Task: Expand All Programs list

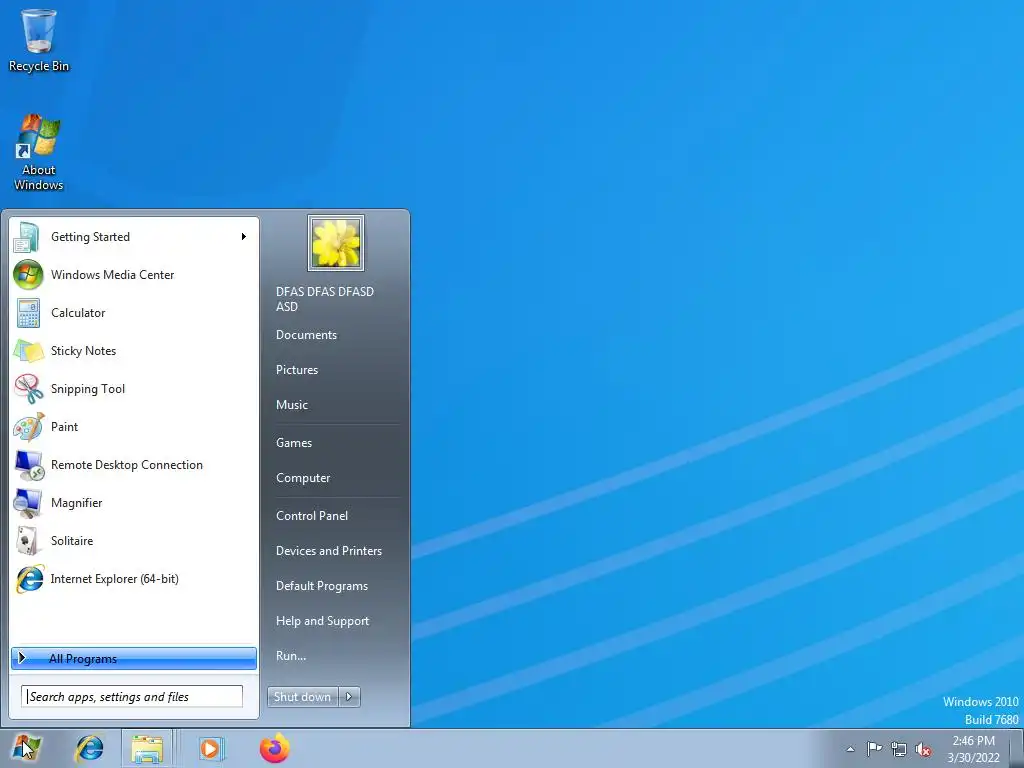Action: click(134, 658)
